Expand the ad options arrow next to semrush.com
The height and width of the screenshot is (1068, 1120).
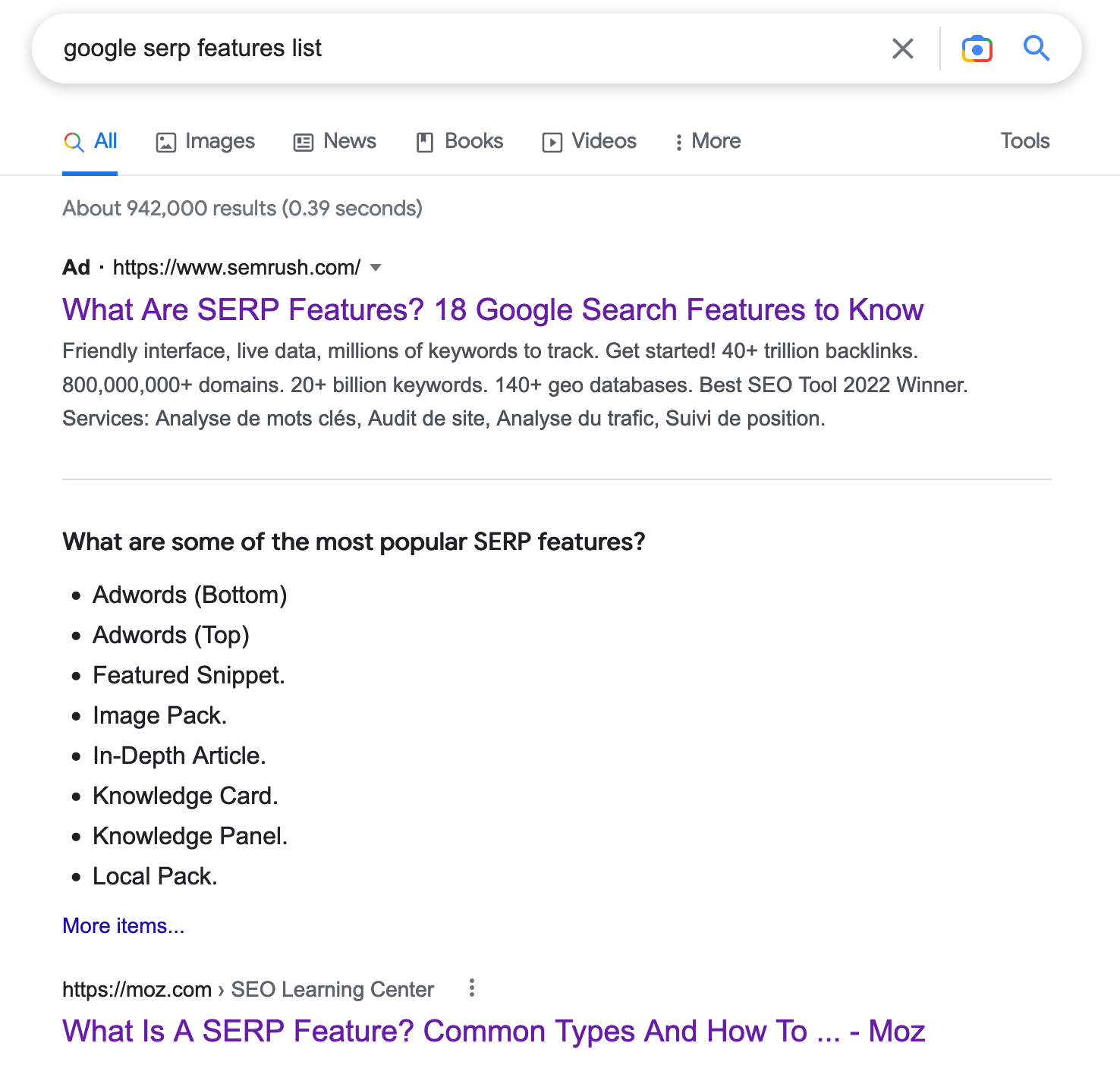[376, 268]
